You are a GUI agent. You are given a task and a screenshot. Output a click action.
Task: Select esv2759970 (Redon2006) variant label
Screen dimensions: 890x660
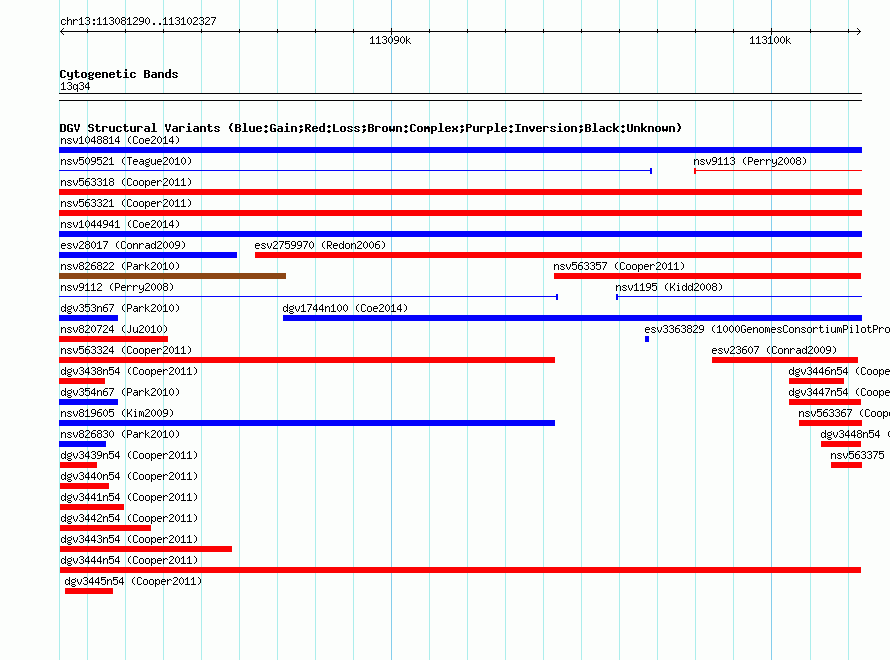[x=320, y=245]
